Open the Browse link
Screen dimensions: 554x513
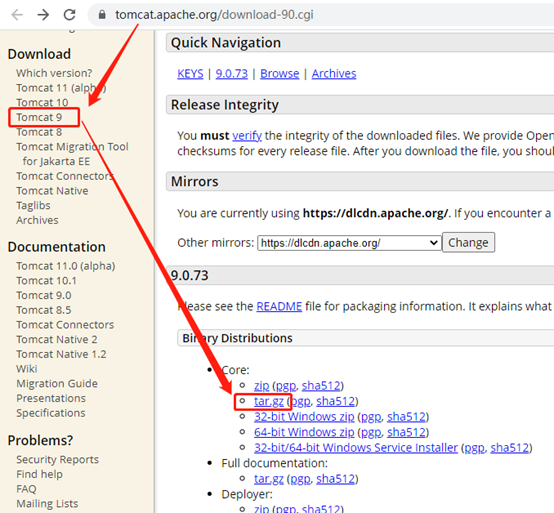[279, 73]
